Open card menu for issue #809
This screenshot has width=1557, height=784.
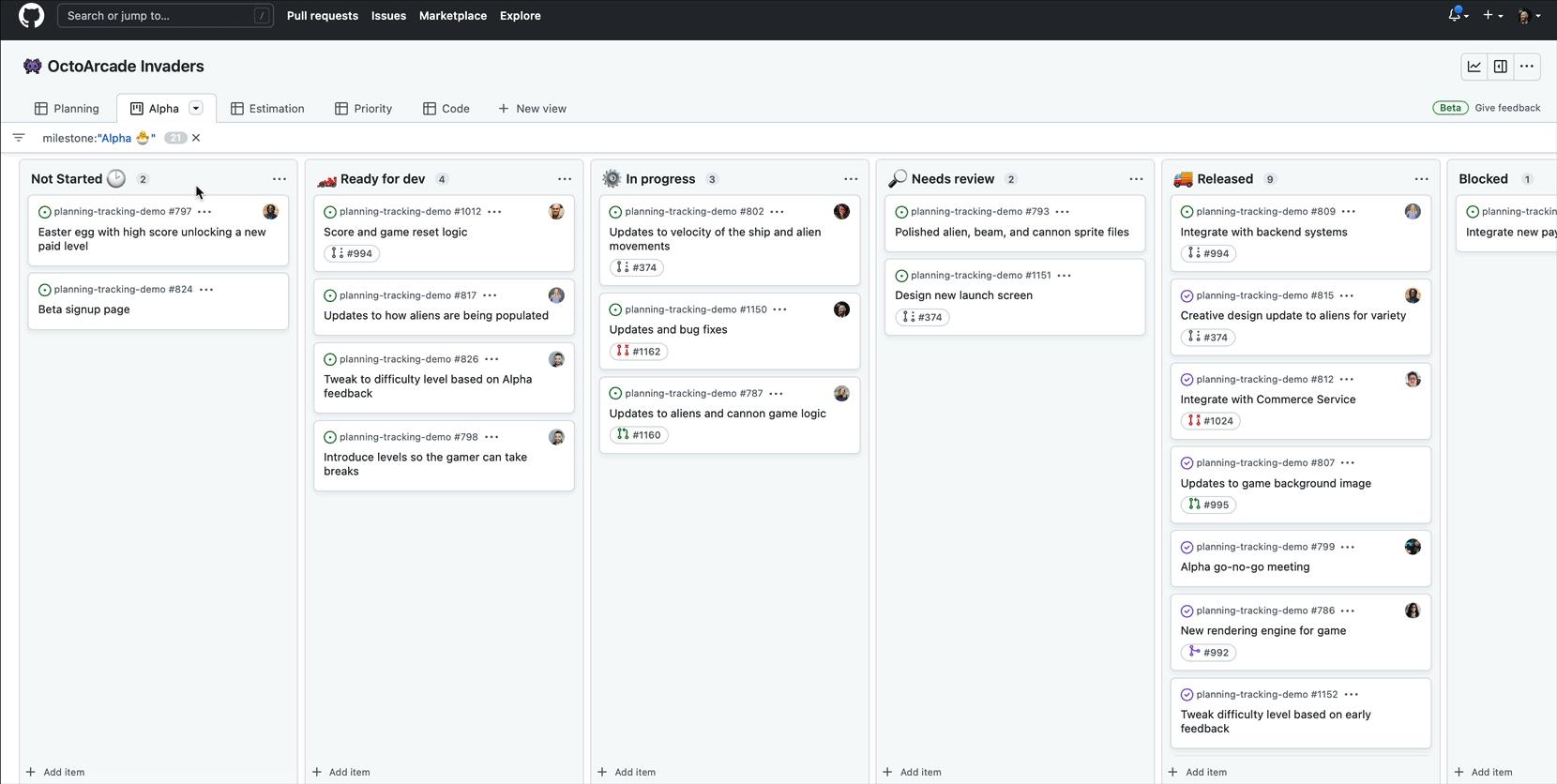pyautogui.click(x=1348, y=212)
